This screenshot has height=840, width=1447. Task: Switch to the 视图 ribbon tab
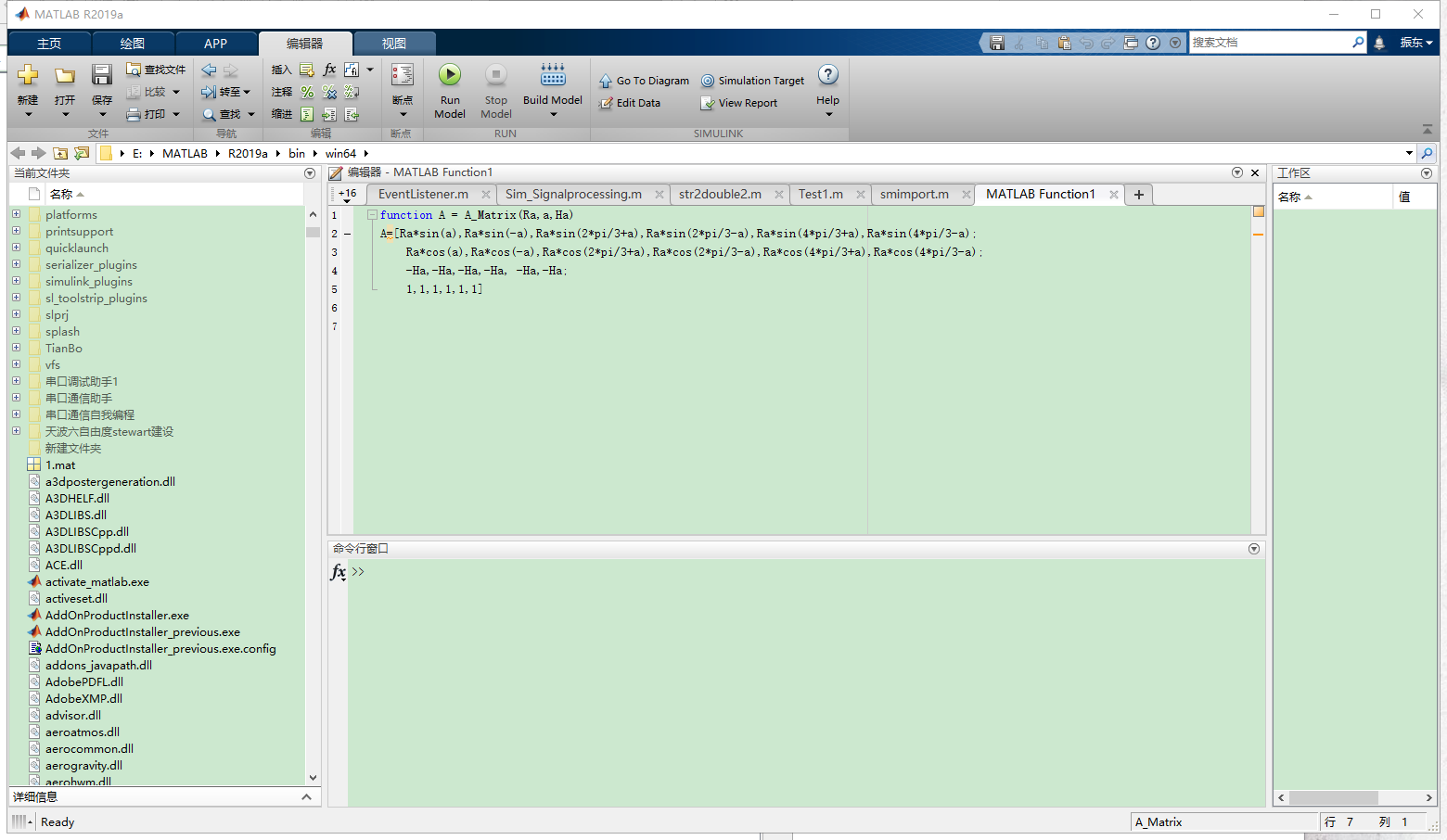tap(395, 43)
